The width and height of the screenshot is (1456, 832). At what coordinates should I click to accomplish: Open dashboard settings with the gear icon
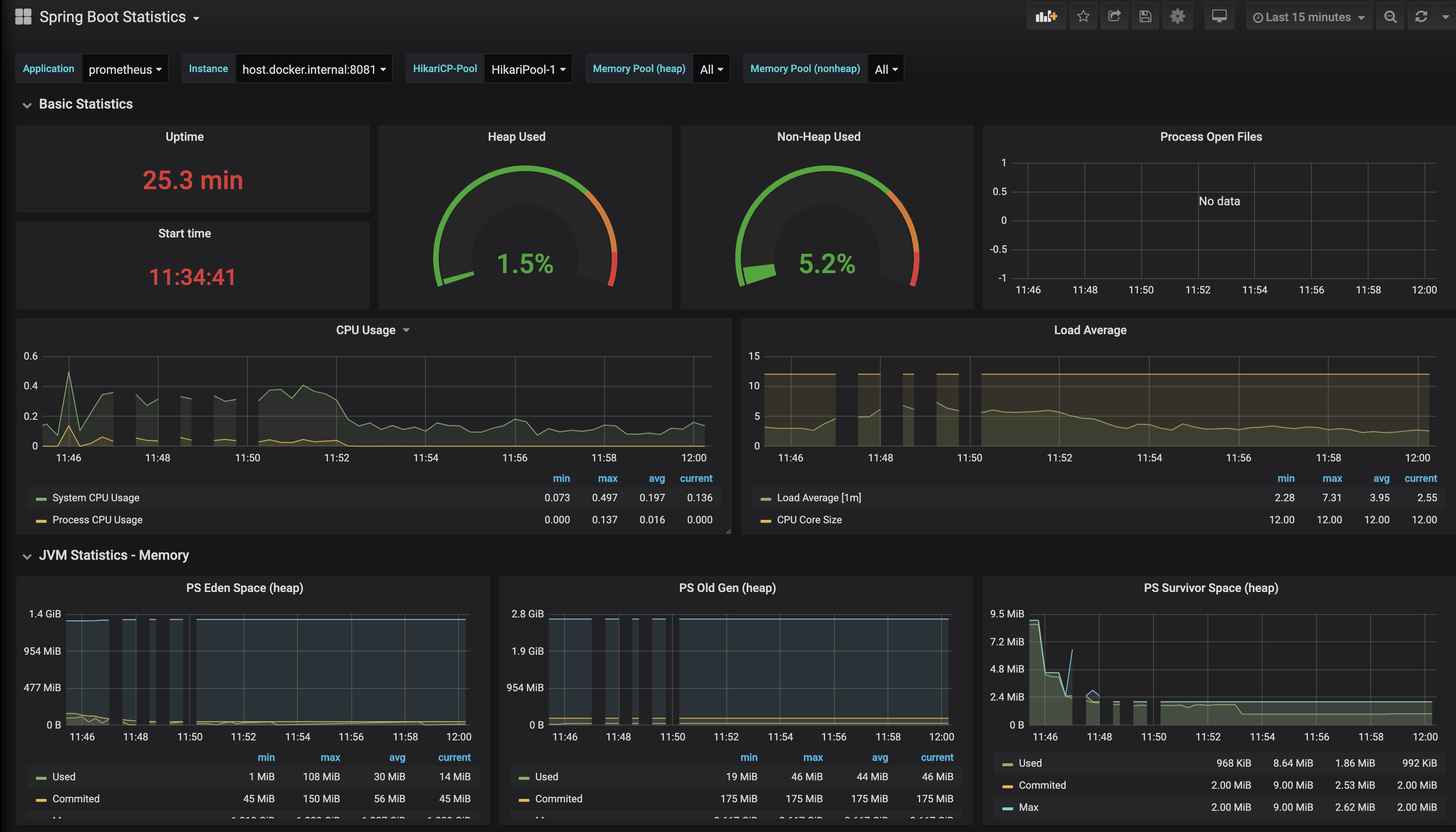(1177, 17)
